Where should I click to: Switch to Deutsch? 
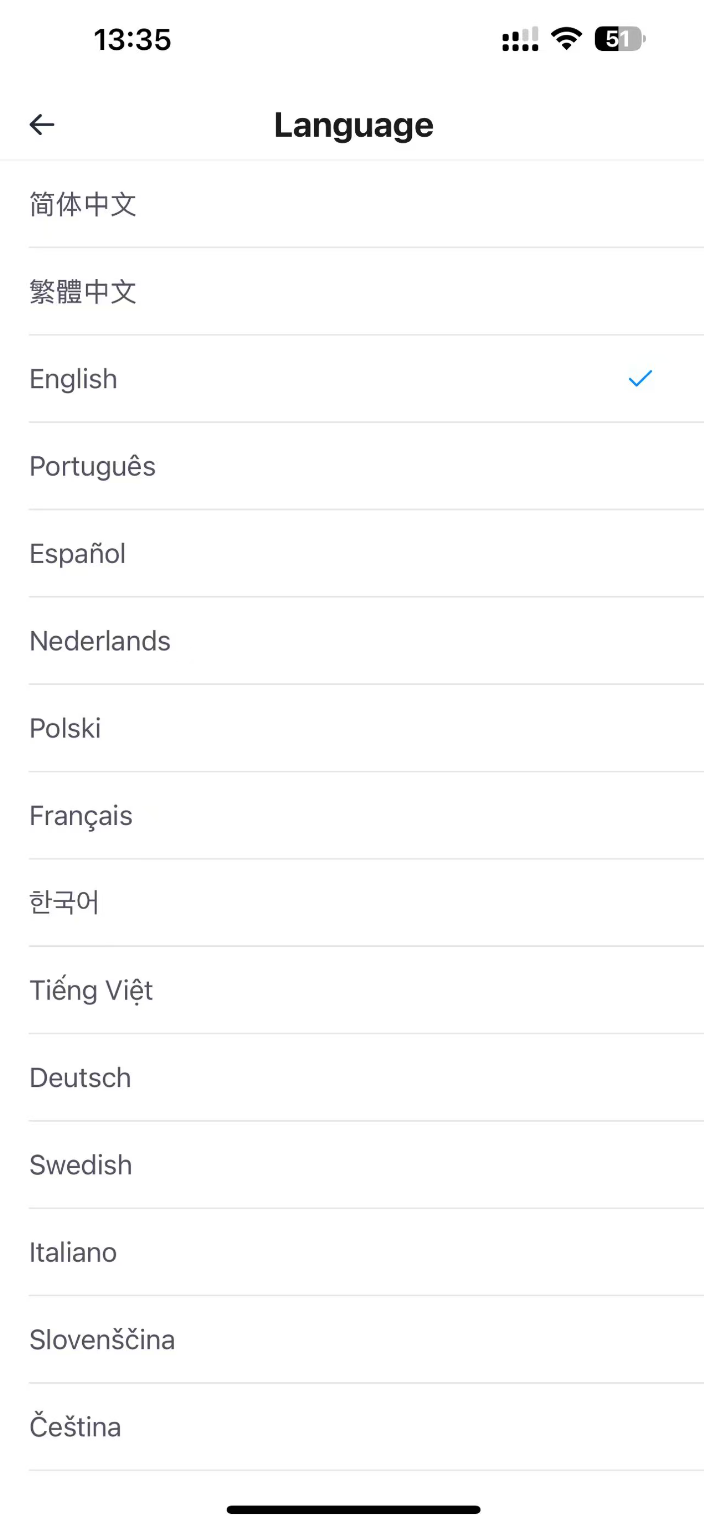(81, 1078)
